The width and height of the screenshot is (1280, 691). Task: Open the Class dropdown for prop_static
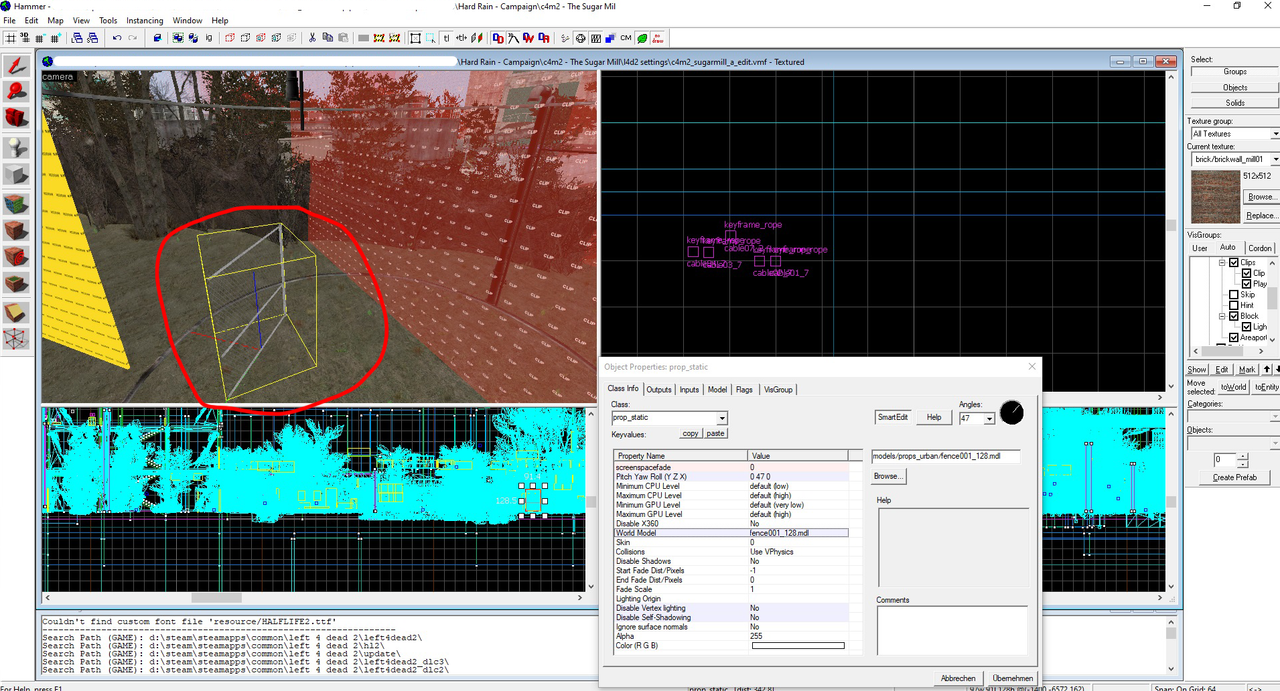coord(722,418)
